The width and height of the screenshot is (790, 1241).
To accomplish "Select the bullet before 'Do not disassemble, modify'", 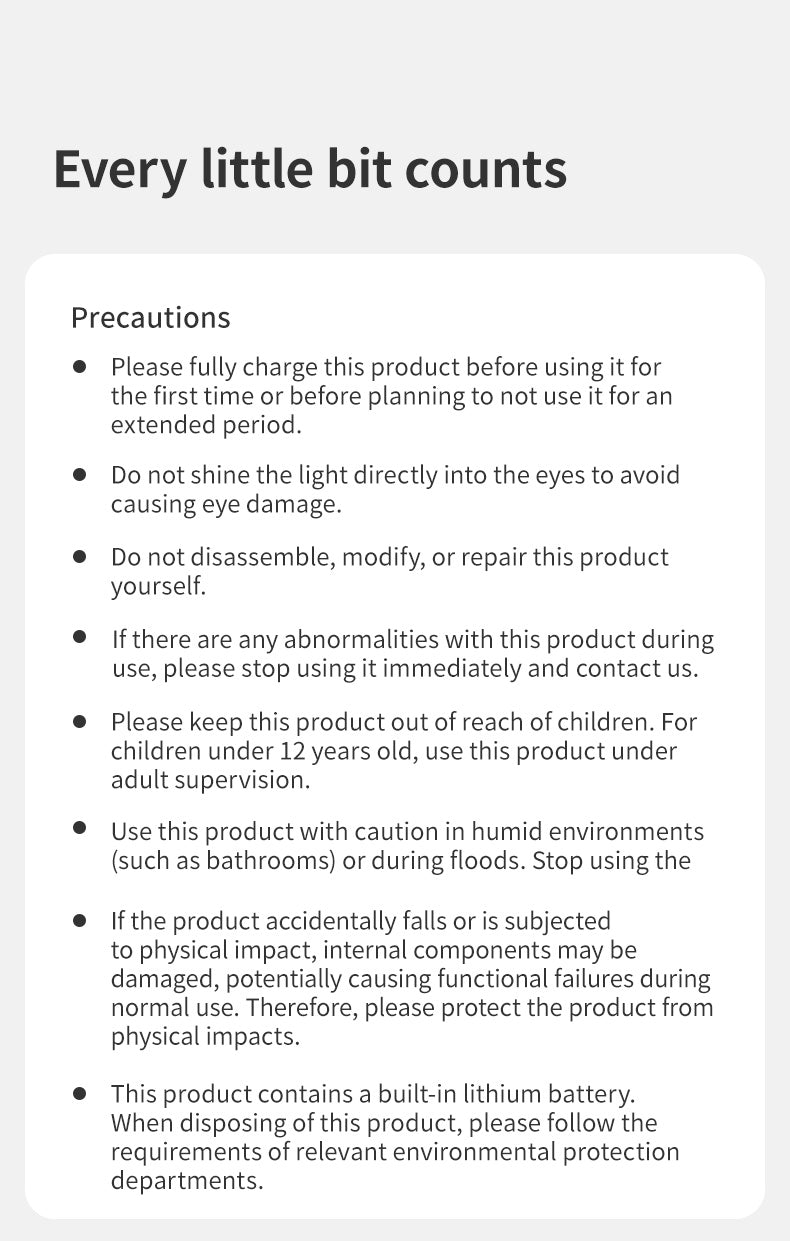I will pos(80,556).
